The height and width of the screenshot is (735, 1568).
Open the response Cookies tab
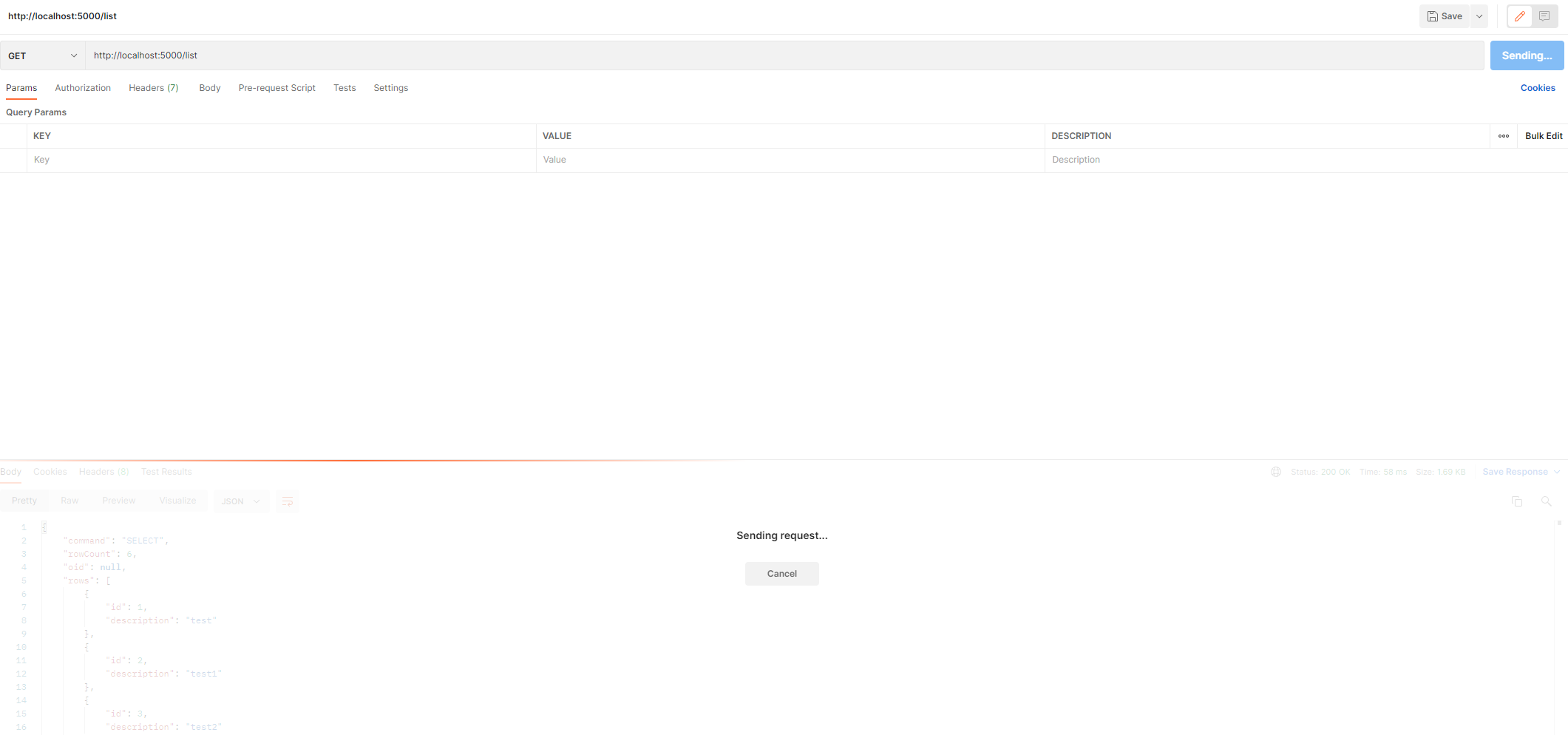pyautogui.click(x=50, y=472)
